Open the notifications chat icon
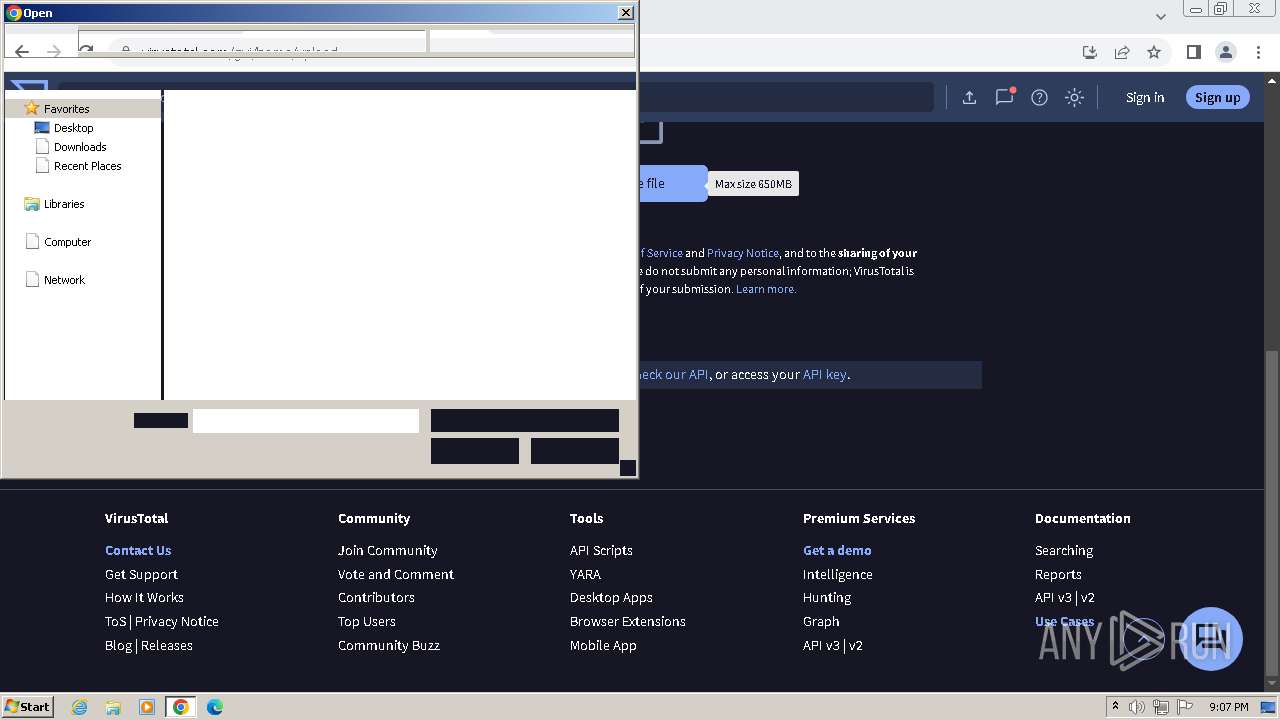Image resolution: width=1280 pixels, height=720 pixels. point(1004,97)
